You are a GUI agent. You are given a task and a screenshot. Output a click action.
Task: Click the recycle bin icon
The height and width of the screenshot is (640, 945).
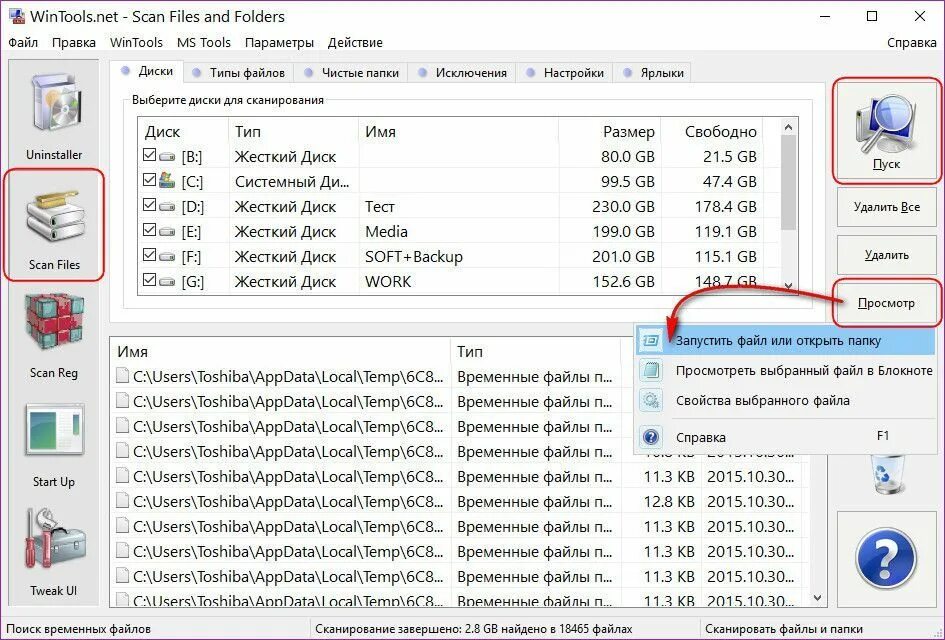click(889, 474)
